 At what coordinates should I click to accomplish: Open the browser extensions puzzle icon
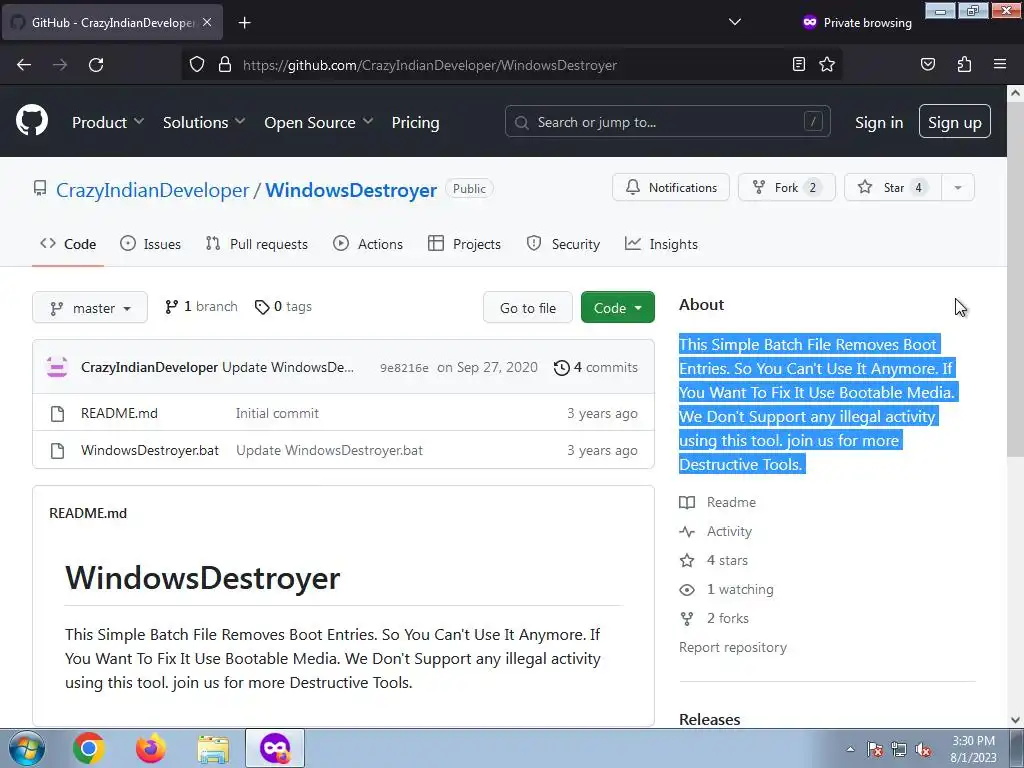point(964,64)
